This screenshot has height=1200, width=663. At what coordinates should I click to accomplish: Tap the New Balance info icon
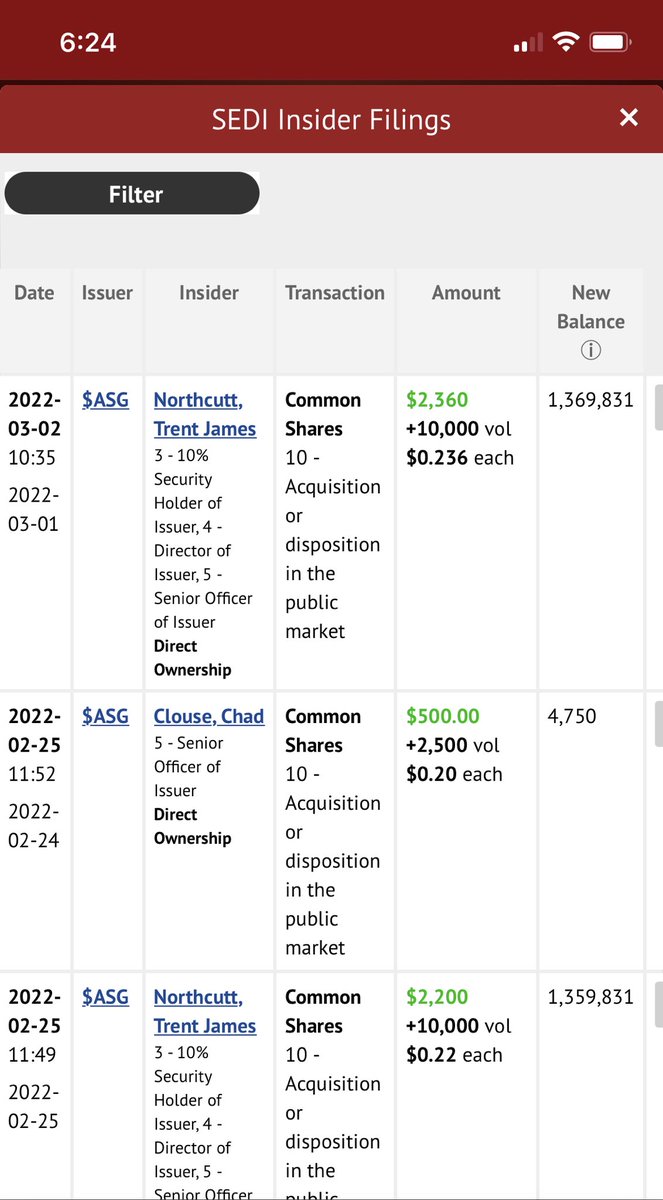pos(590,350)
